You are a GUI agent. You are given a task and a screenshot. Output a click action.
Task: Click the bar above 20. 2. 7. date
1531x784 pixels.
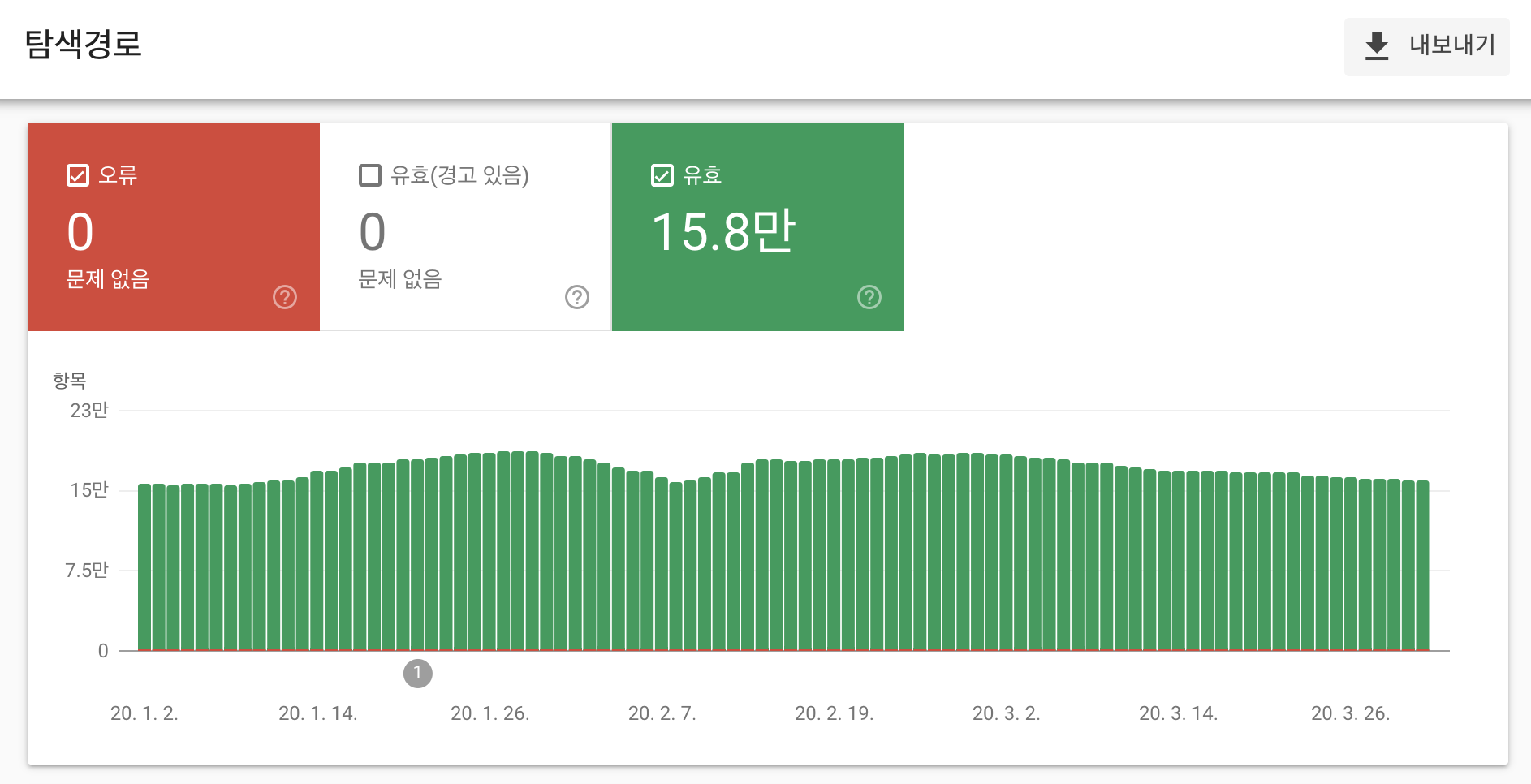click(661, 568)
